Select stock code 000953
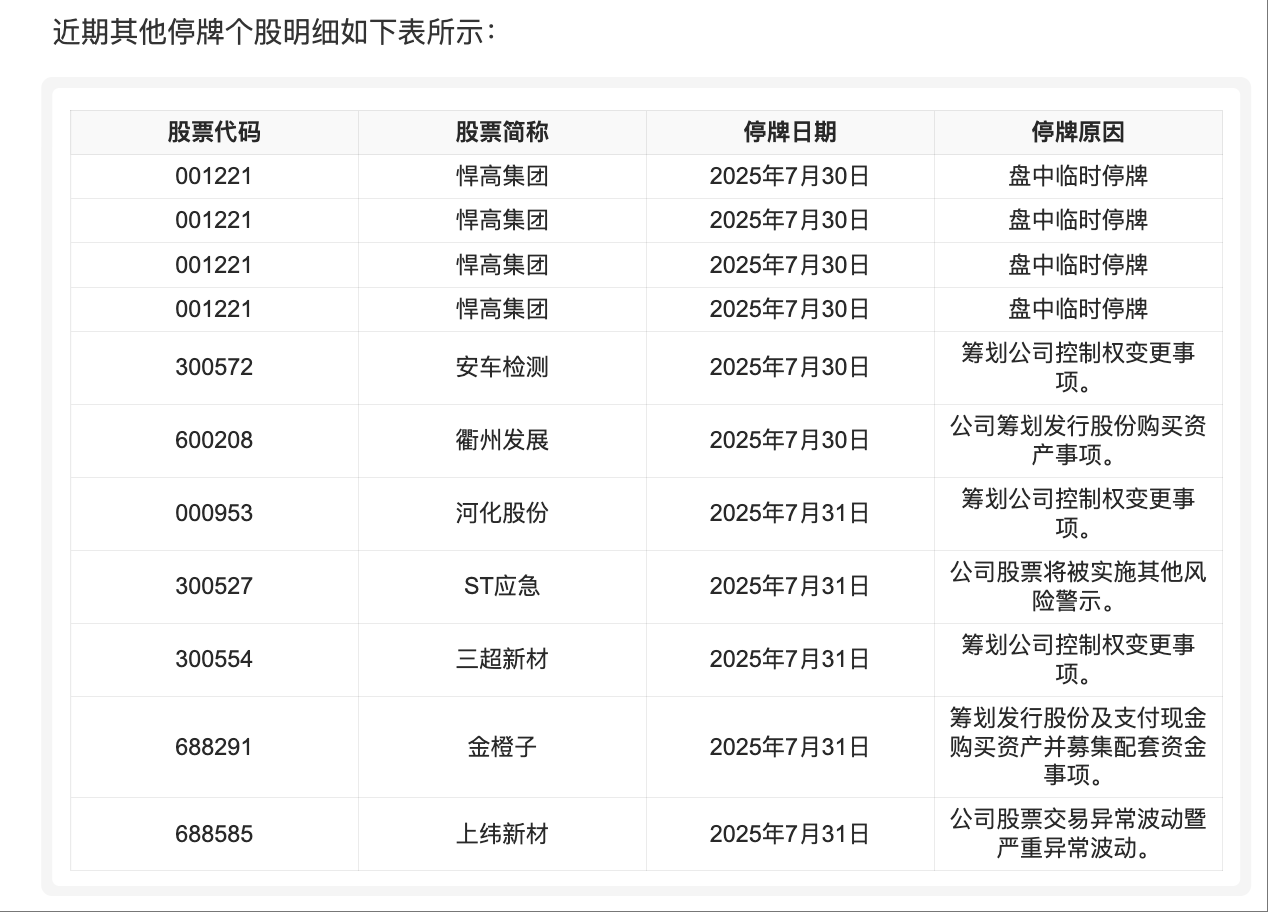Viewport: 1268px width, 912px height. (214, 514)
